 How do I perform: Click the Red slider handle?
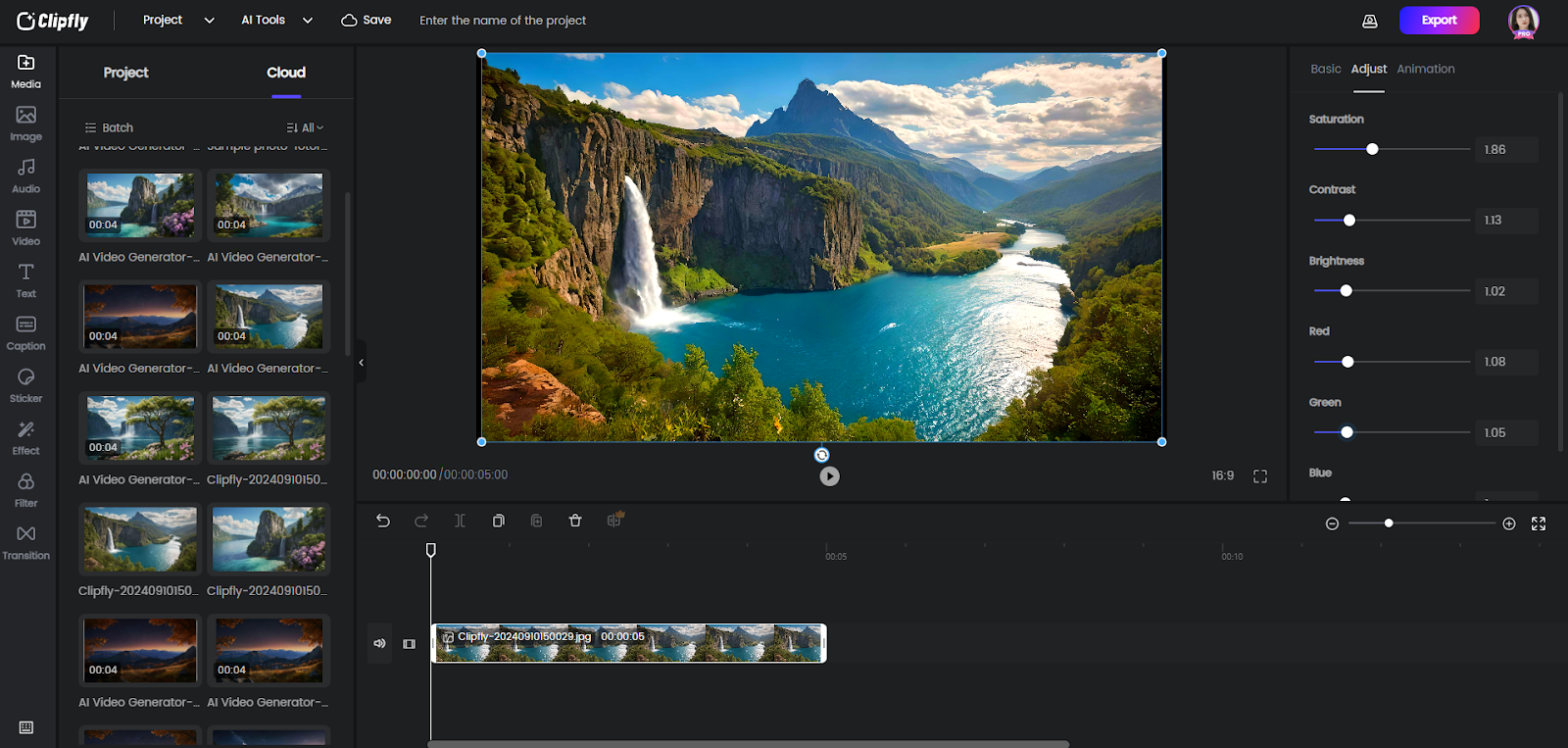pyautogui.click(x=1347, y=362)
